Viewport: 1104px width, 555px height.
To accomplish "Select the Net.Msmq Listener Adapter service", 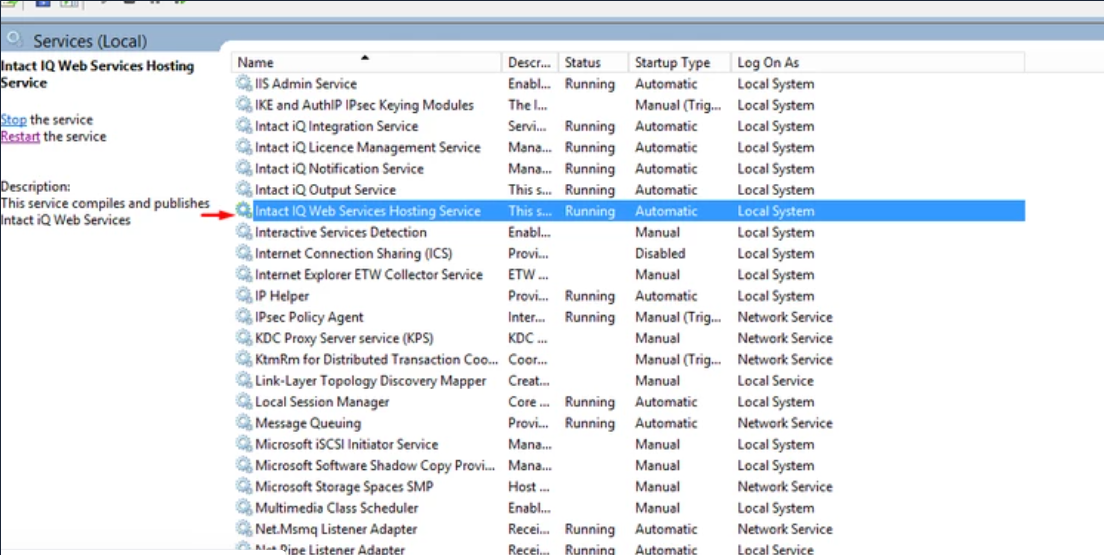I will [x=336, y=529].
